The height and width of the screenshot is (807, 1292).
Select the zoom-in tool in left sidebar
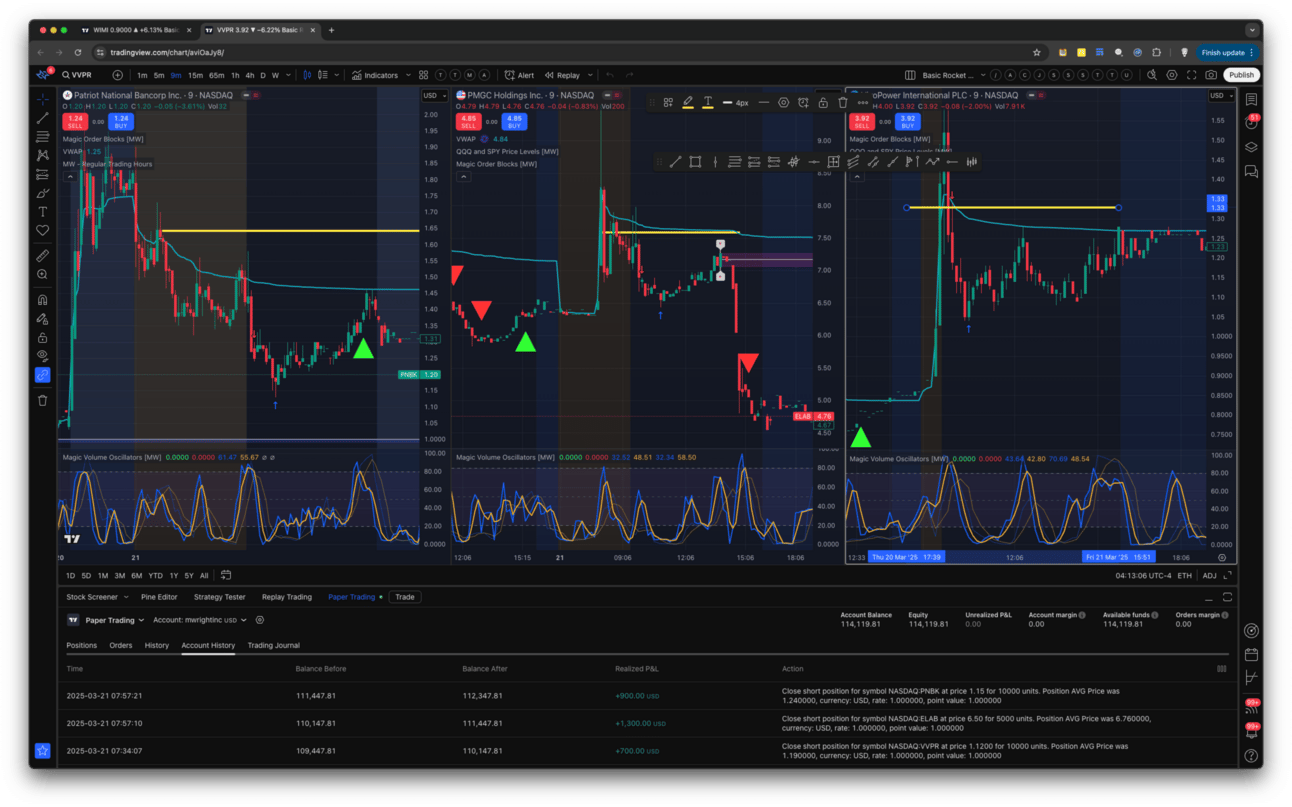42,274
